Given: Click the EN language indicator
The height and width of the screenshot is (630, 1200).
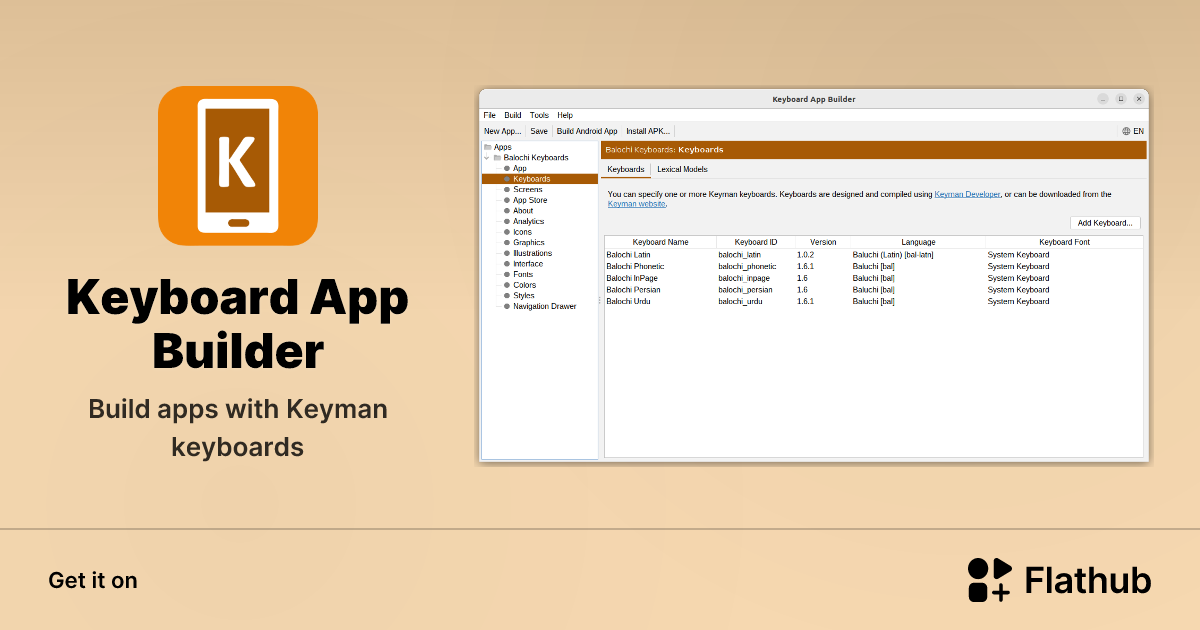Looking at the screenshot, I should (x=1131, y=130).
